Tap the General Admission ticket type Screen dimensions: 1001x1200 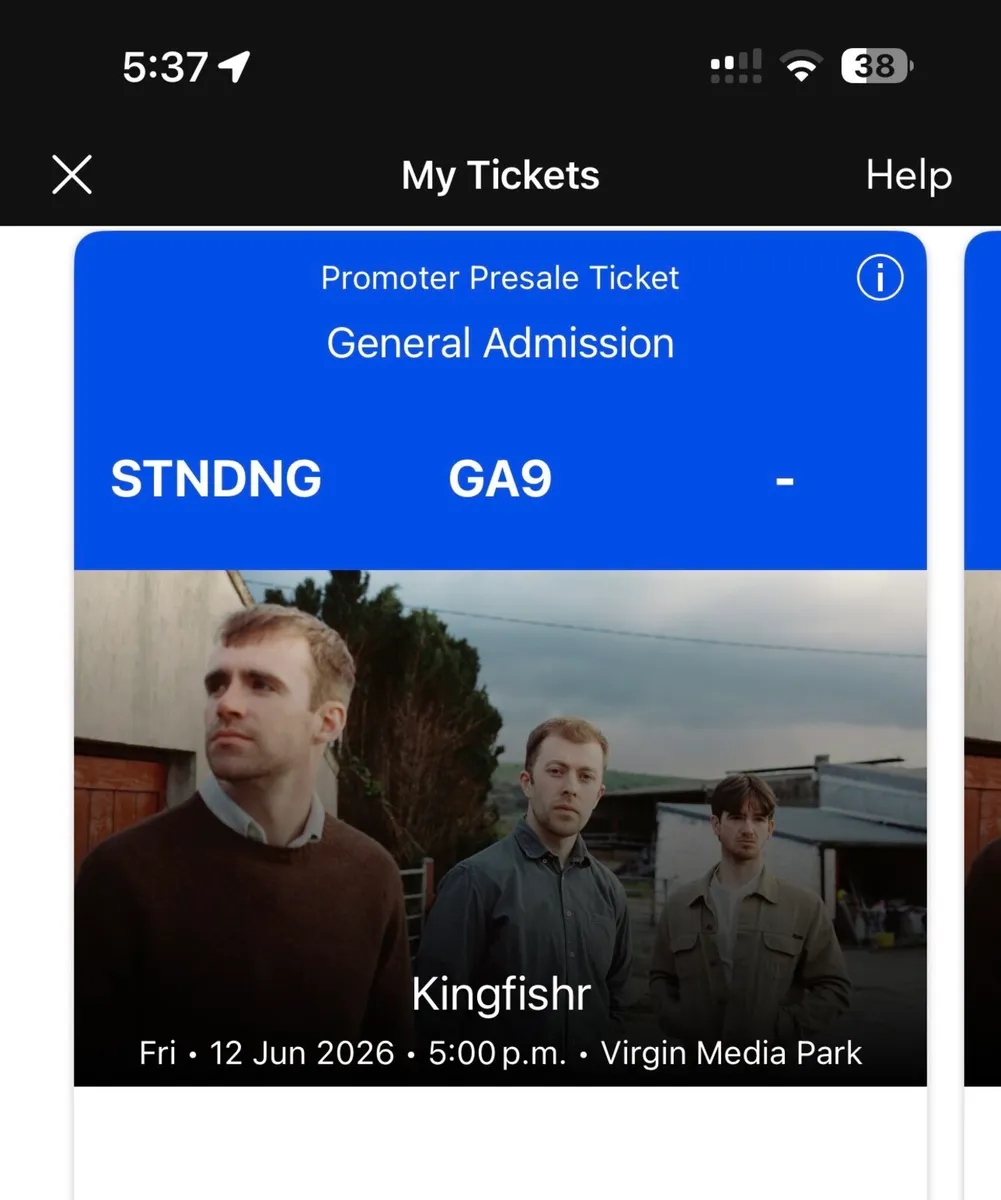coord(500,343)
